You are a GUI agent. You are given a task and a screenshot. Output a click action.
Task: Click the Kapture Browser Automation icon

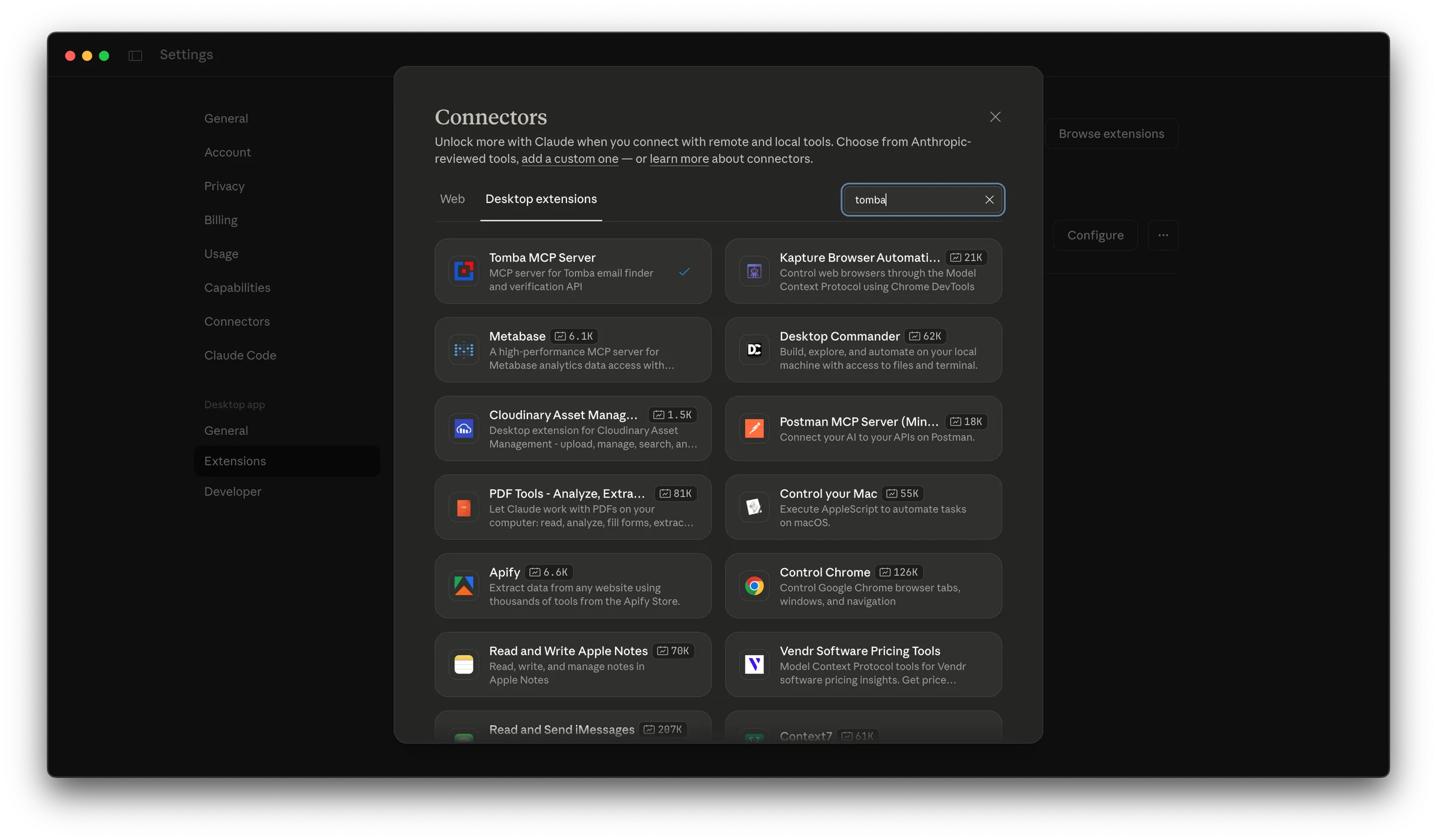(754, 271)
